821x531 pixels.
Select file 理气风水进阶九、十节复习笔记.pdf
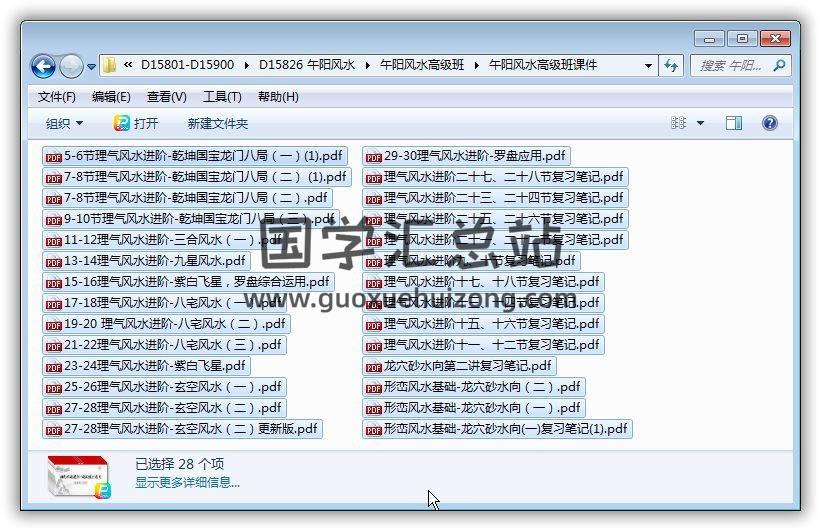coord(471,261)
